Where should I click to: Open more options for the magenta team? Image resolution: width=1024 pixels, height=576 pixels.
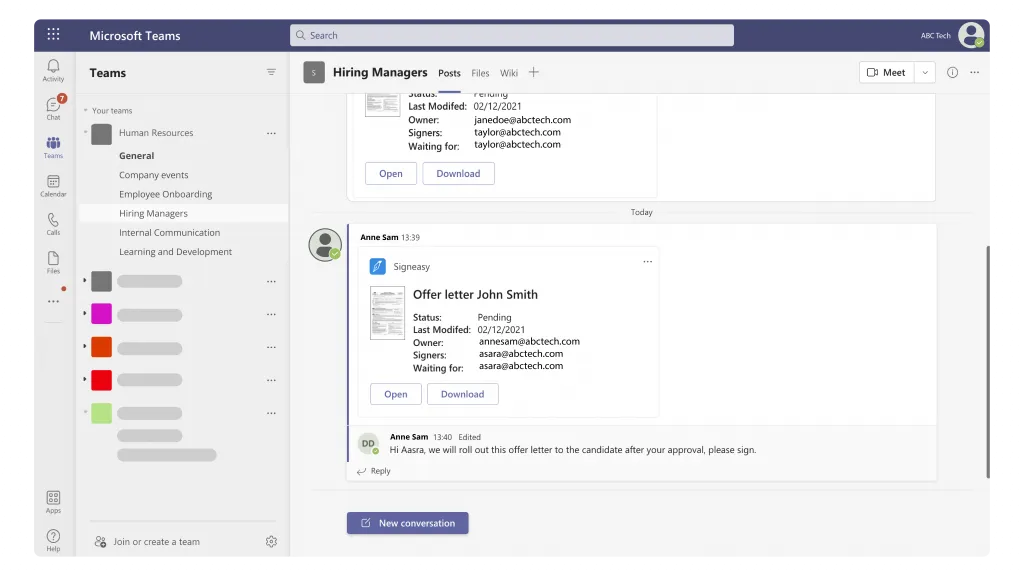[x=271, y=314]
